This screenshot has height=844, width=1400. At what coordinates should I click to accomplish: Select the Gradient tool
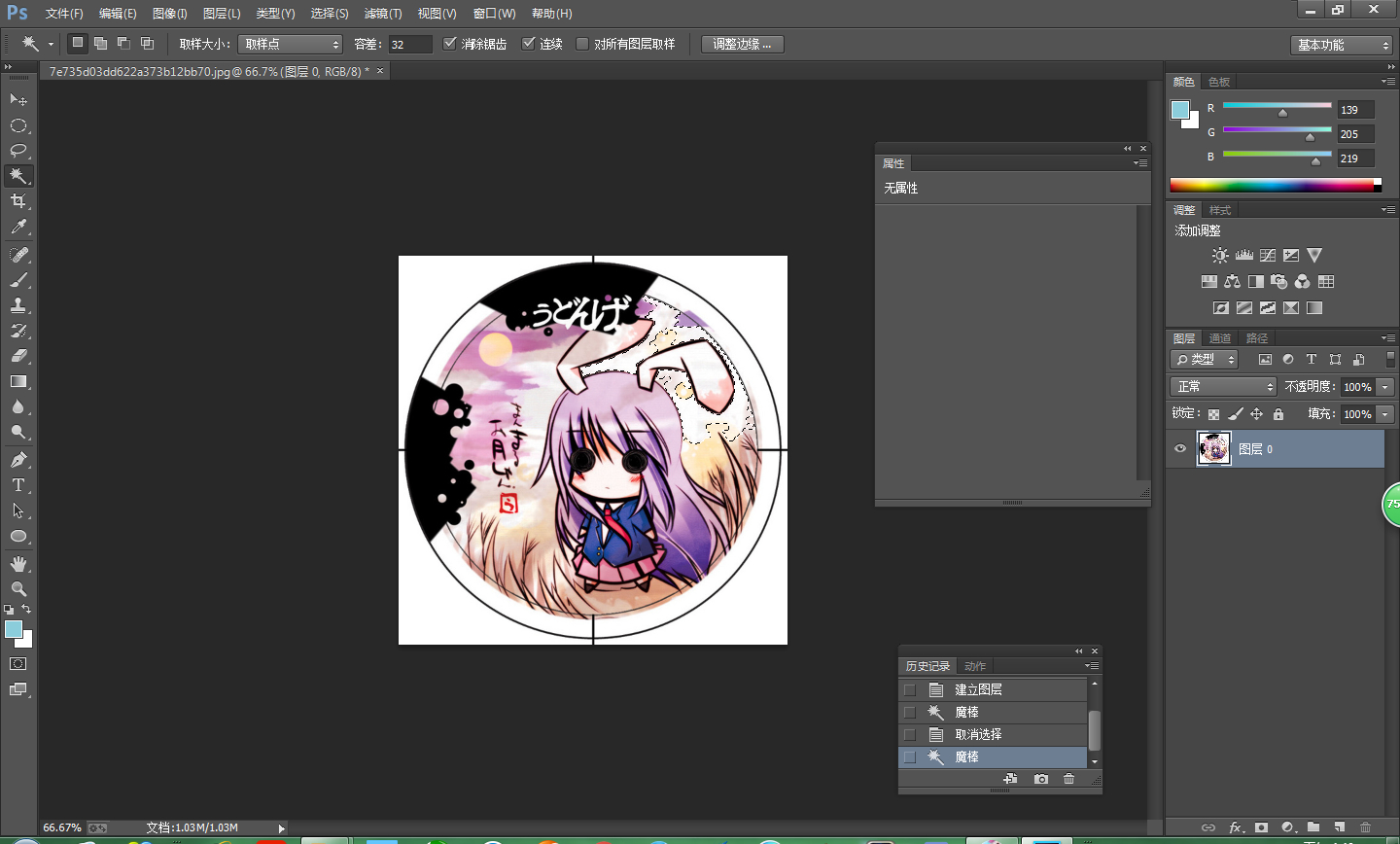[x=18, y=381]
